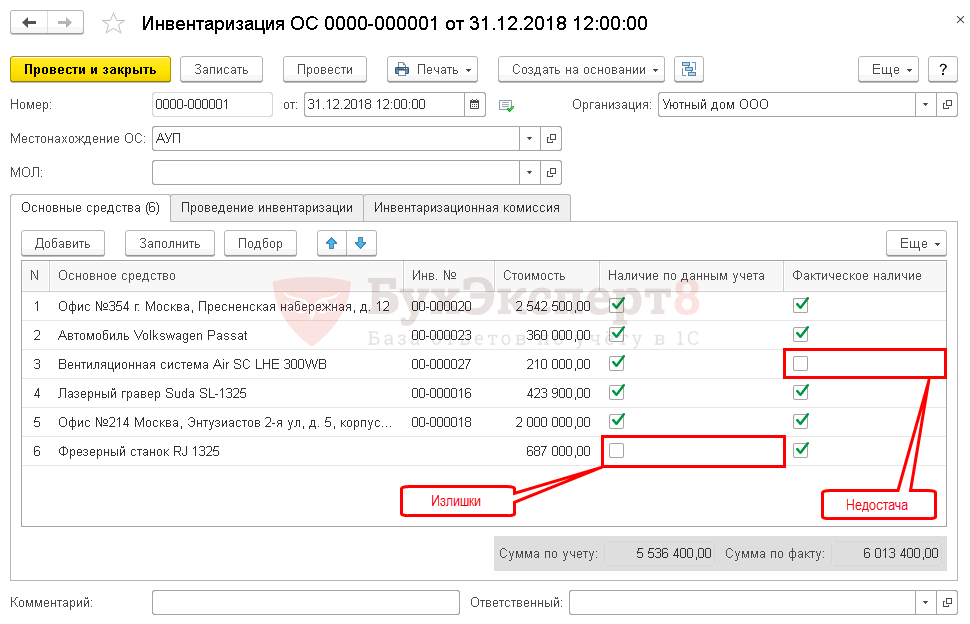Click the help question mark button
This screenshot has width=970, height=624.
coord(942,69)
